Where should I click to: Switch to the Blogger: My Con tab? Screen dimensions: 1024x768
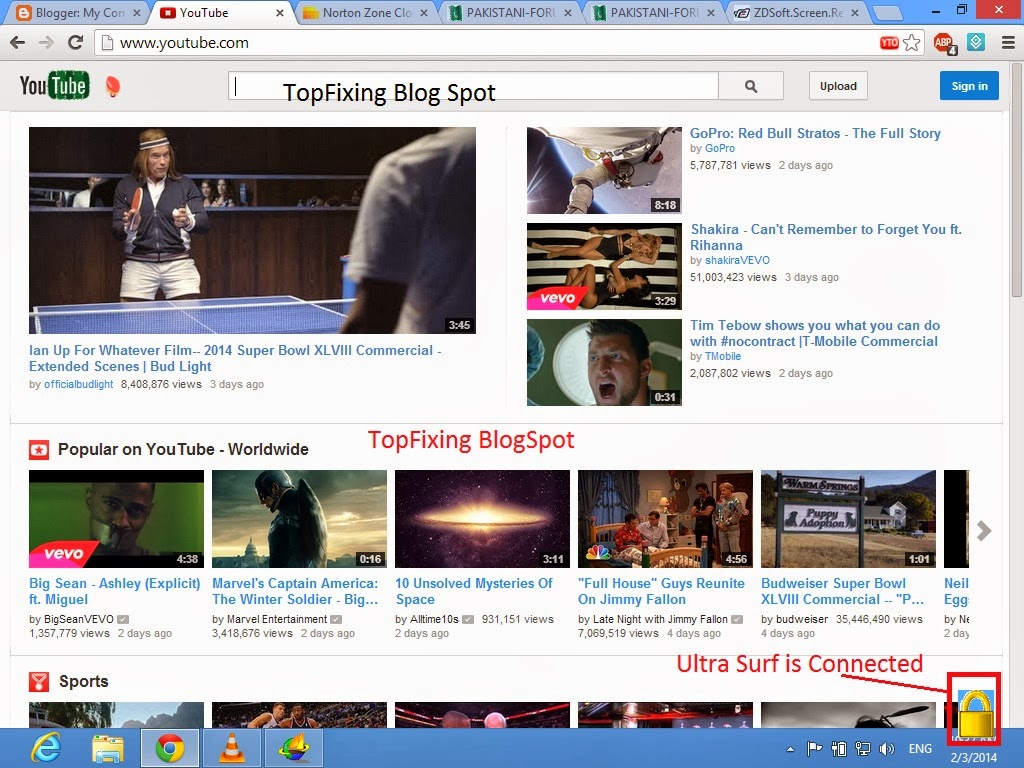click(78, 12)
